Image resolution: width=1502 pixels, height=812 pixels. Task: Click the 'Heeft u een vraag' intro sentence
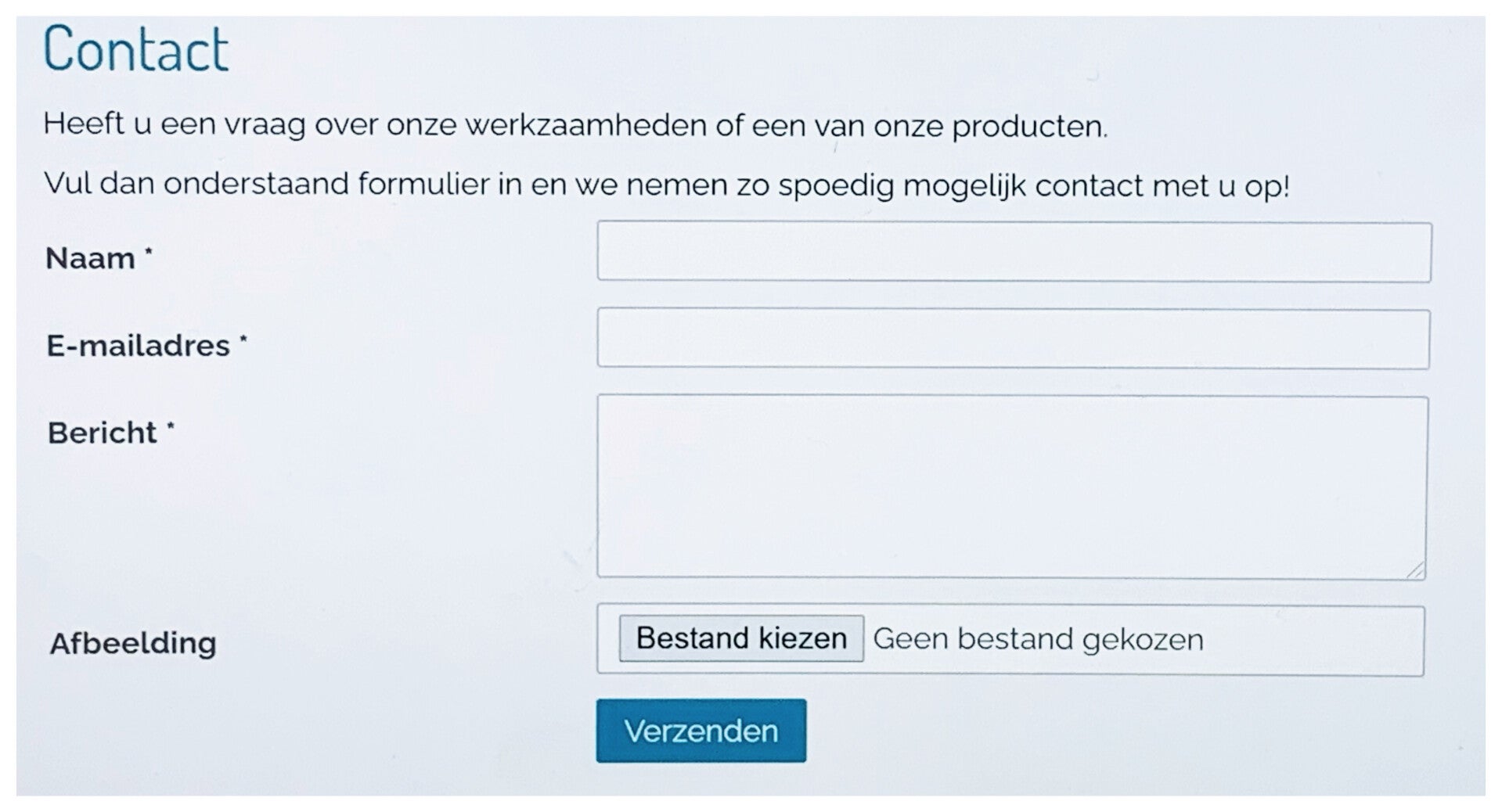pyautogui.click(x=575, y=125)
